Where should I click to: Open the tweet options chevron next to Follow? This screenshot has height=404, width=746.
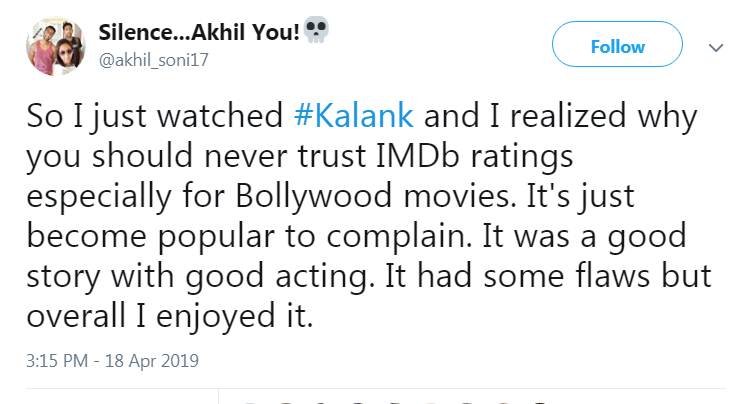point(715,47)
